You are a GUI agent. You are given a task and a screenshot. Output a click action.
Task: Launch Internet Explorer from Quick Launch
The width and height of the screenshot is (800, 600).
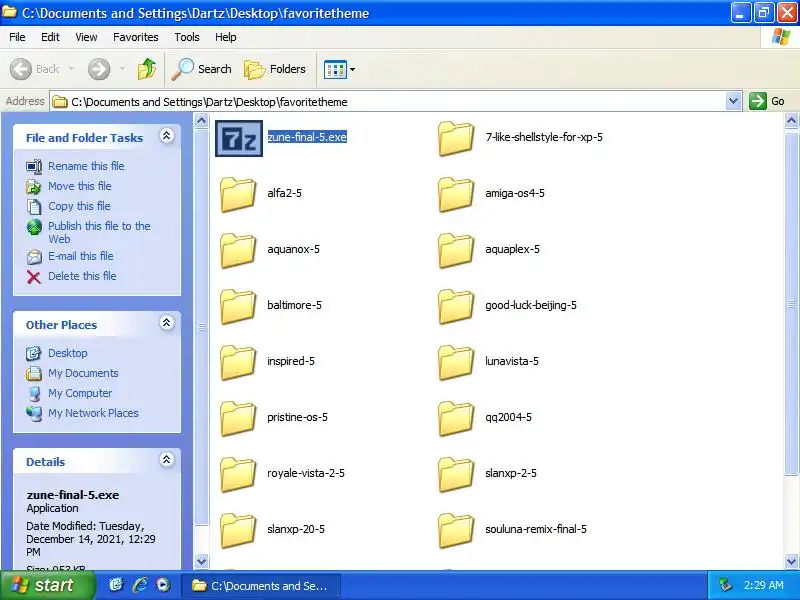point(140,585)
